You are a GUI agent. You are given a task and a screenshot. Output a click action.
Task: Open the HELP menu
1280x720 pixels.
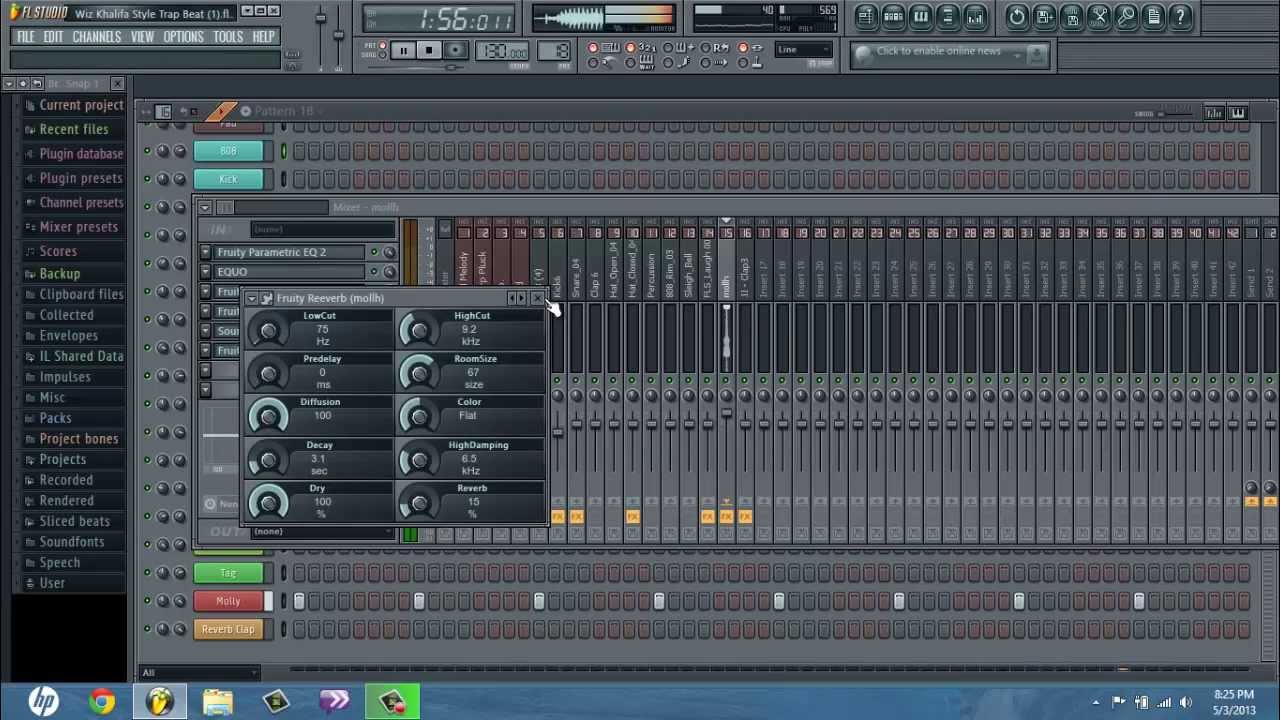pyautogui.click(x=263, y=37)
